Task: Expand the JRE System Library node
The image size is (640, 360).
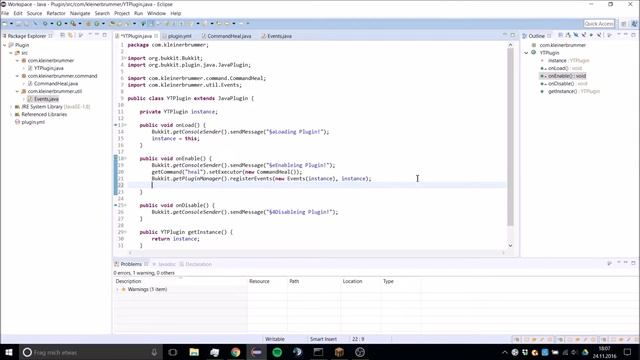Action: 11,107
